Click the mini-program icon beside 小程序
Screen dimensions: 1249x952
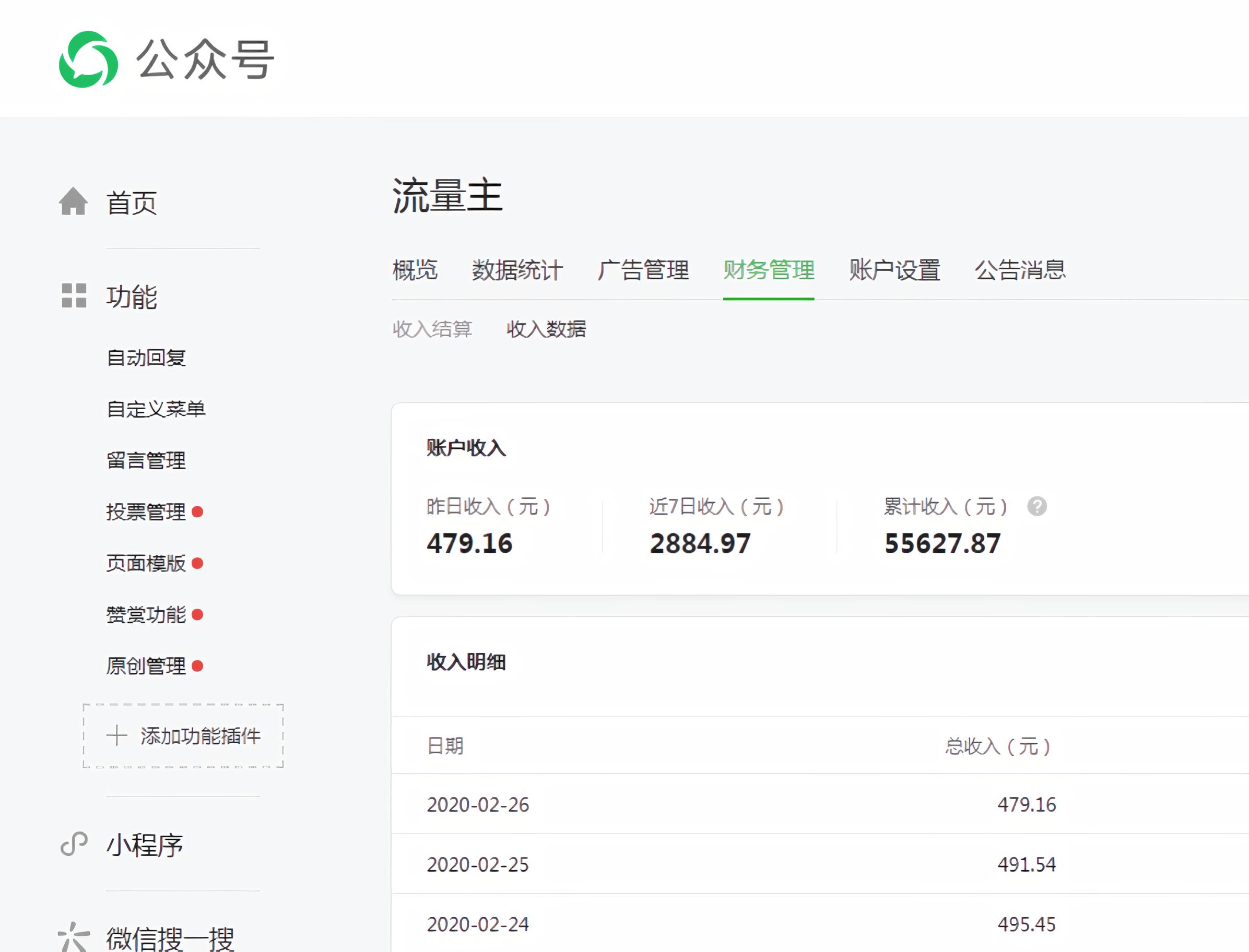[73, 846]
